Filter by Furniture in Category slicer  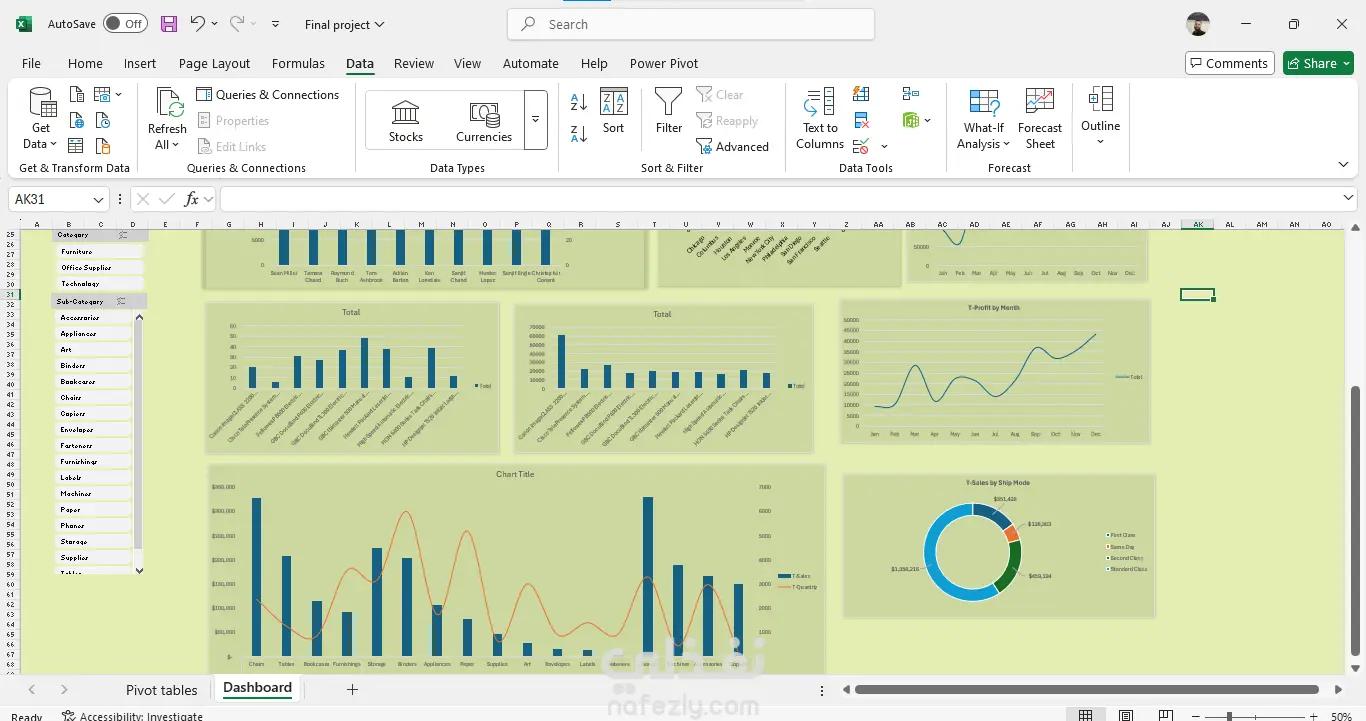98,252
